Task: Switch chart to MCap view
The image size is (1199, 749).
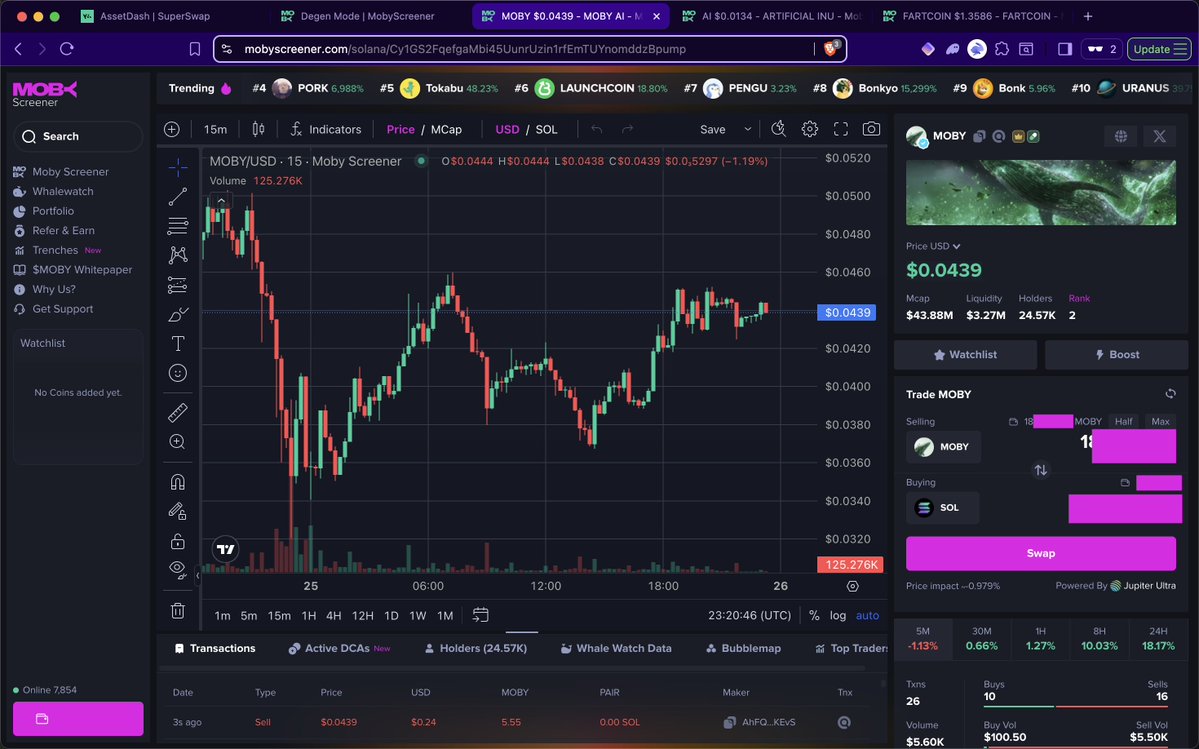Action: pos(447,129)
